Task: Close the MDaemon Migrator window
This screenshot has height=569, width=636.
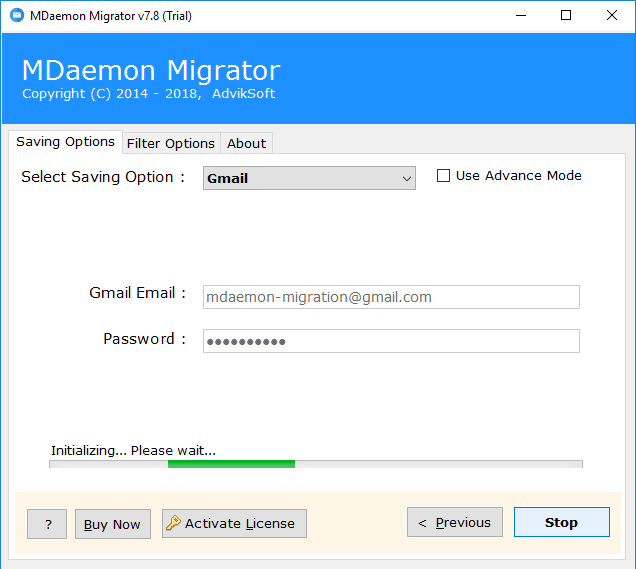Action: 612,15
